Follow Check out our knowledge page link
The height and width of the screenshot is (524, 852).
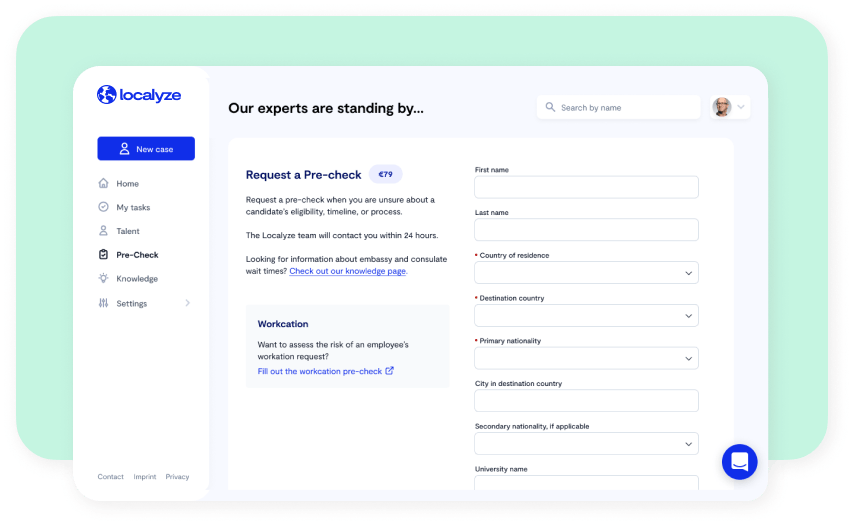click(347, 271)
